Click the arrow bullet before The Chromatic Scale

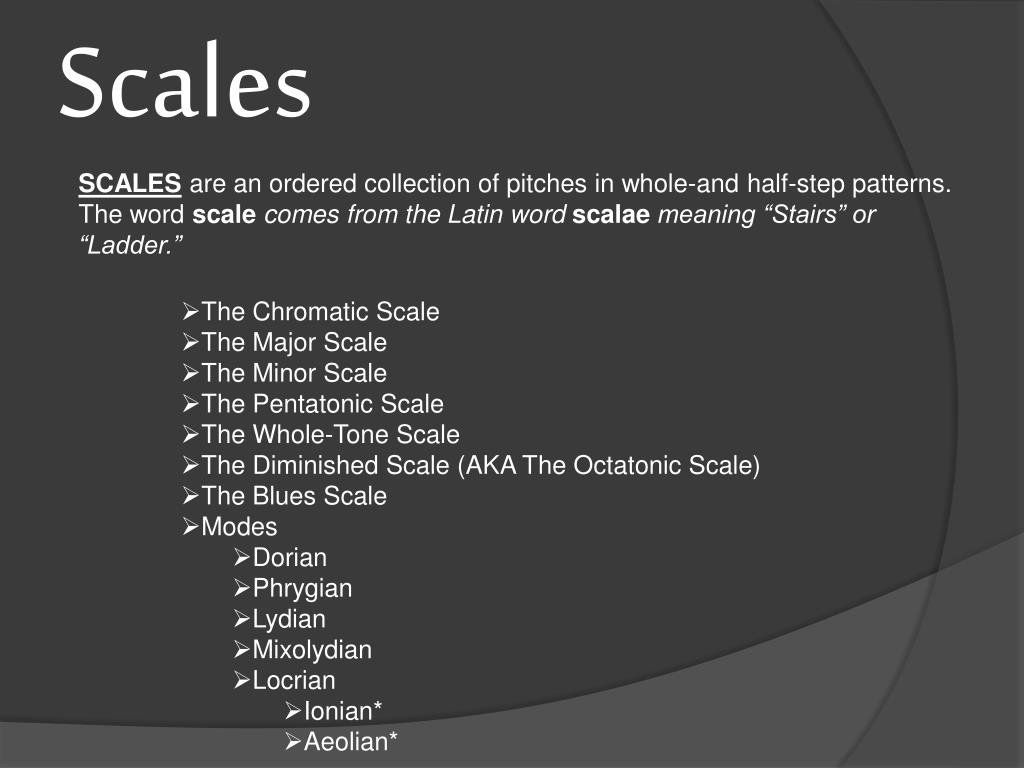191,312
